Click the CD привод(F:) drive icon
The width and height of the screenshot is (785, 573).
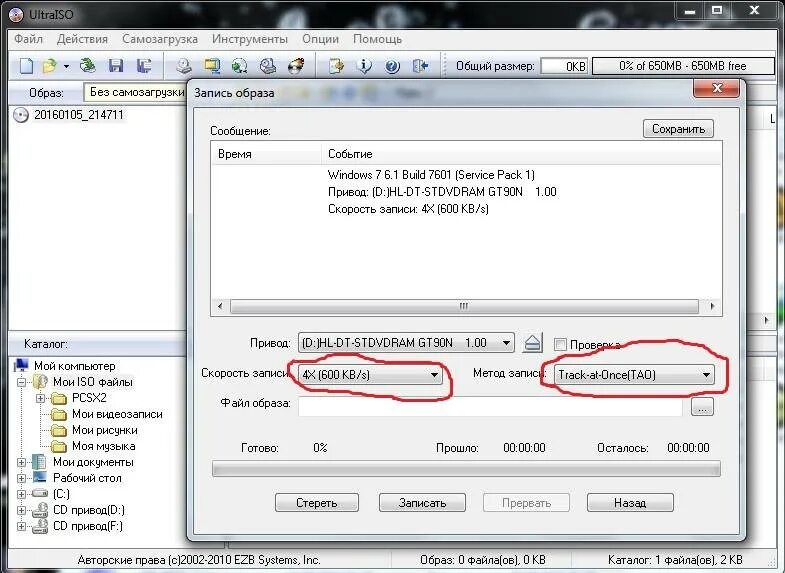pyautogui.click(x=40, y=526)
